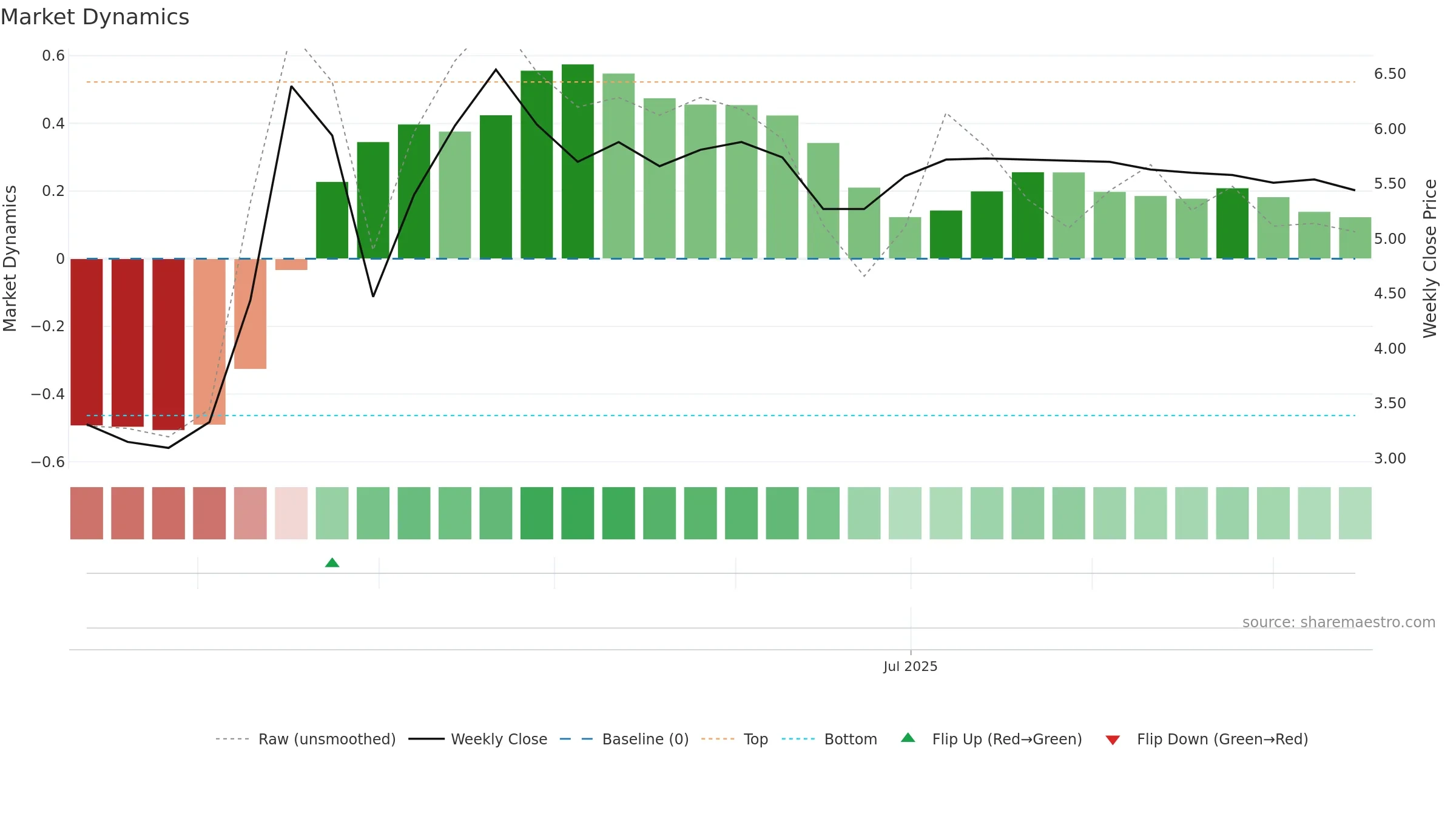The height and width of the screenshot is (819, 1456).
Task: Click the 0.2 left axis tick label
Action: [x=53, y=191]
